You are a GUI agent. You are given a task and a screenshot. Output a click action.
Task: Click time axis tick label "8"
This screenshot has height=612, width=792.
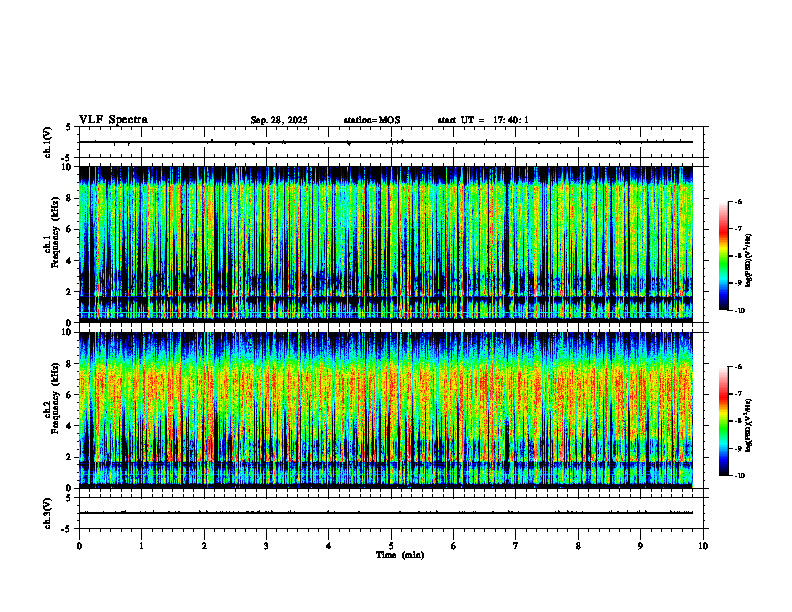(x=578, y=546)
